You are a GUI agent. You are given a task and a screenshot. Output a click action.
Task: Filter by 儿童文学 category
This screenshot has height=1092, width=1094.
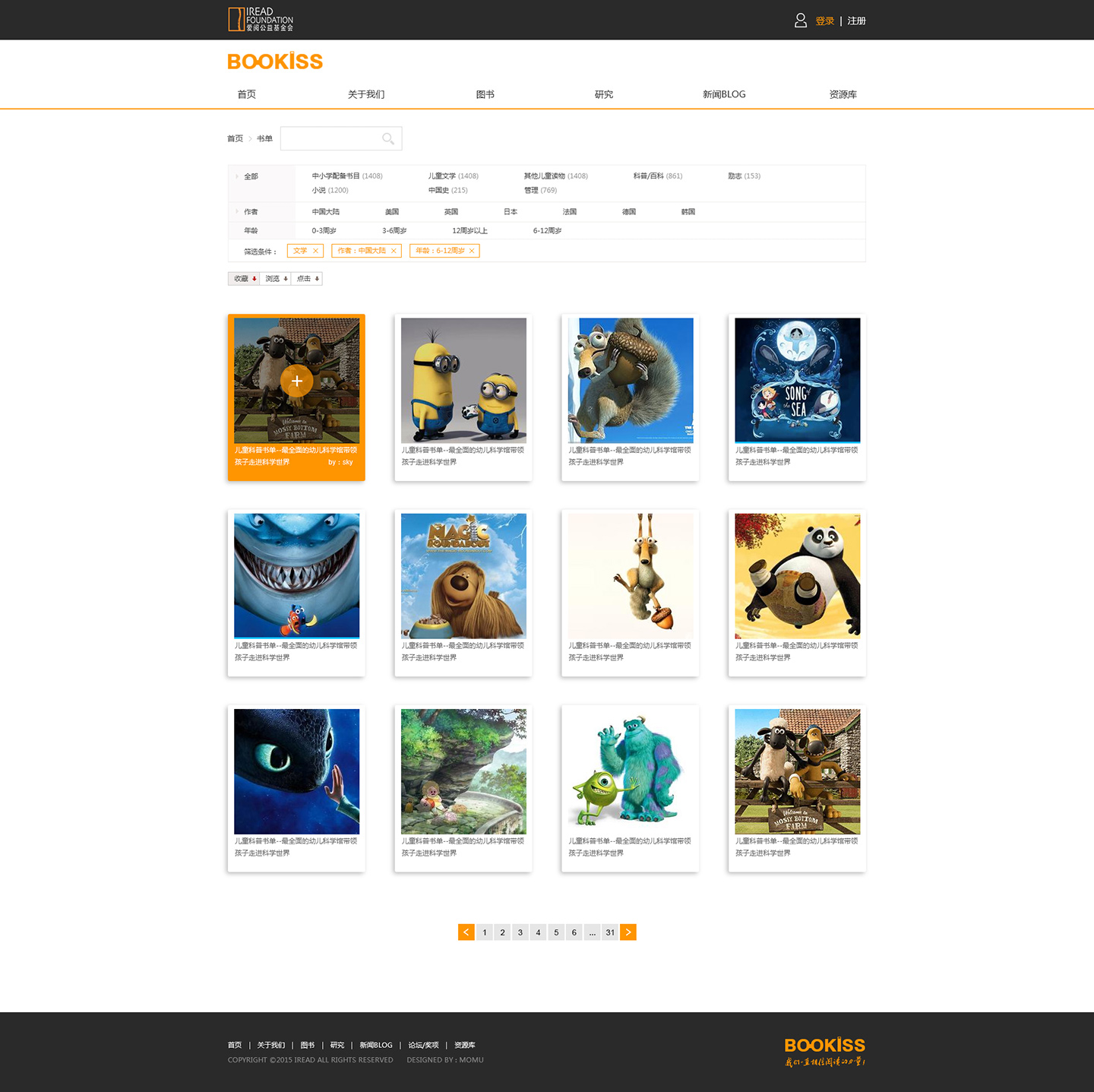[x=454, y=176]
